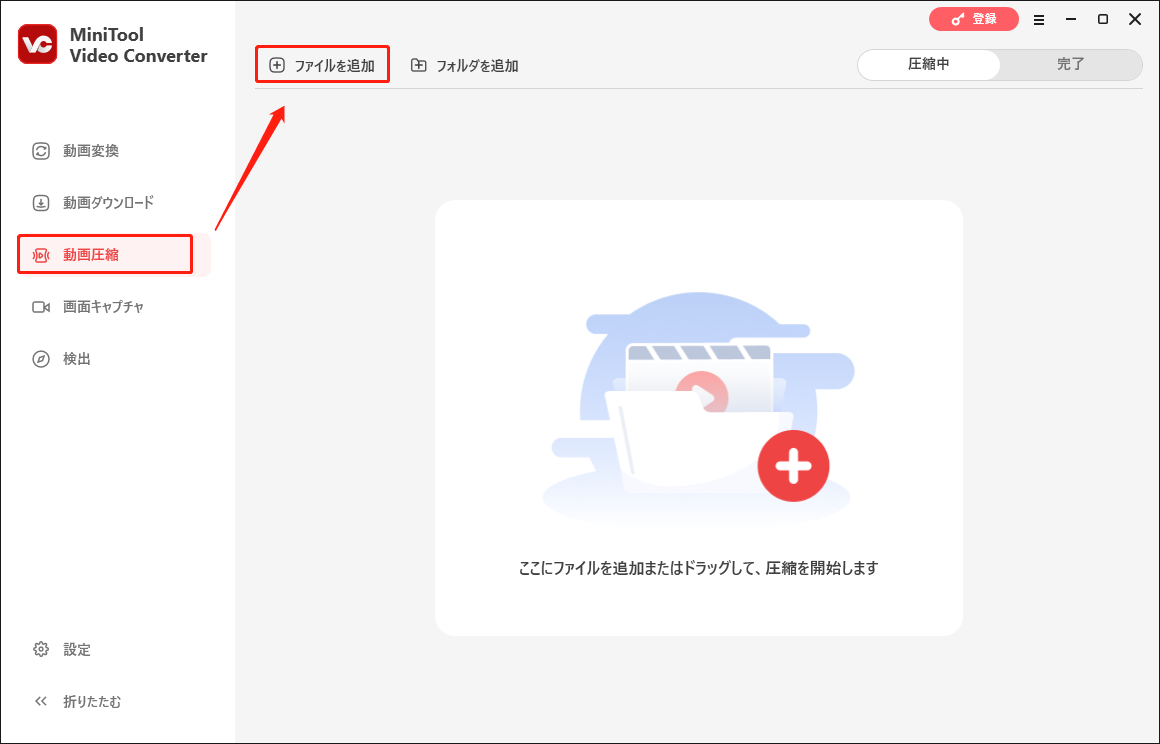Click the red plus icon to add video
Image resolution: width=1160 pixels, height=744 pixels.
click(x=793, y=466)
